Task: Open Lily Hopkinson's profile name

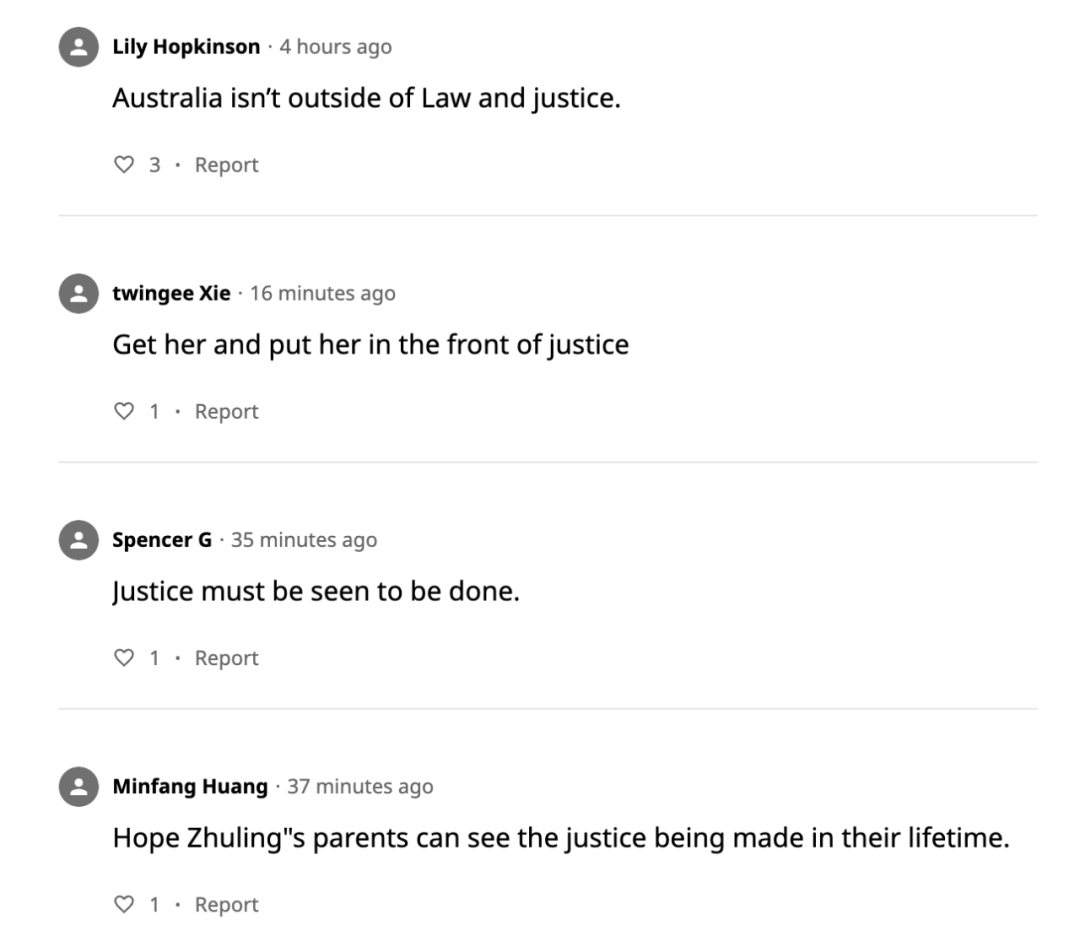Action: (x=186, y=47)
